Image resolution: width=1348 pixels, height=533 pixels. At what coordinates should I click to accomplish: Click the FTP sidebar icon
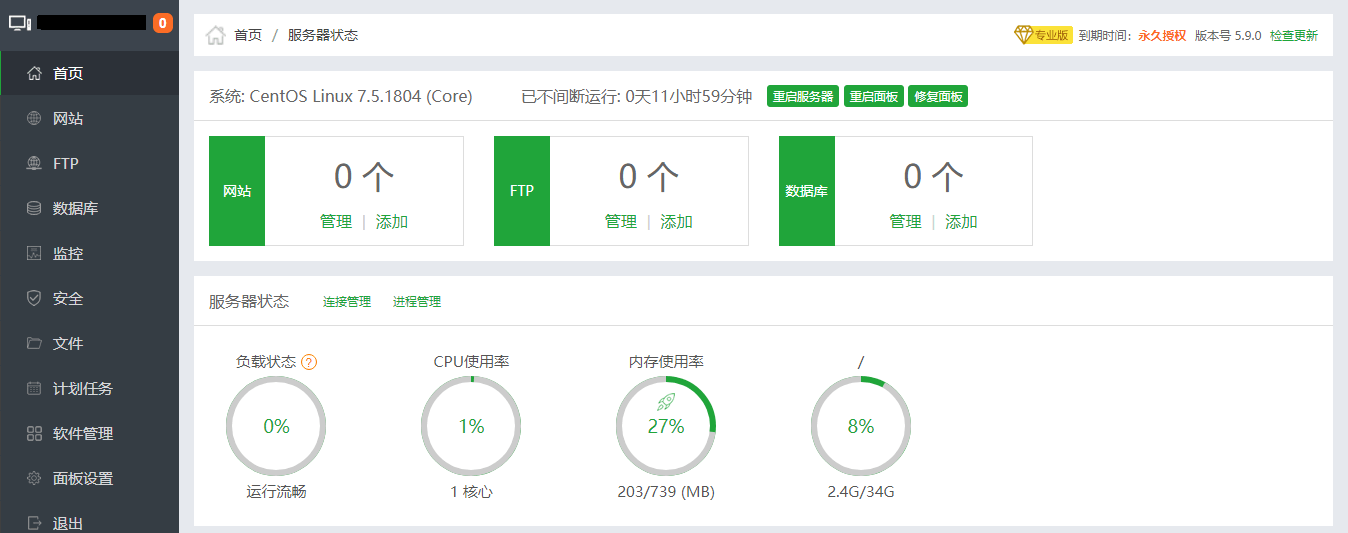click(x=34, y=164)
